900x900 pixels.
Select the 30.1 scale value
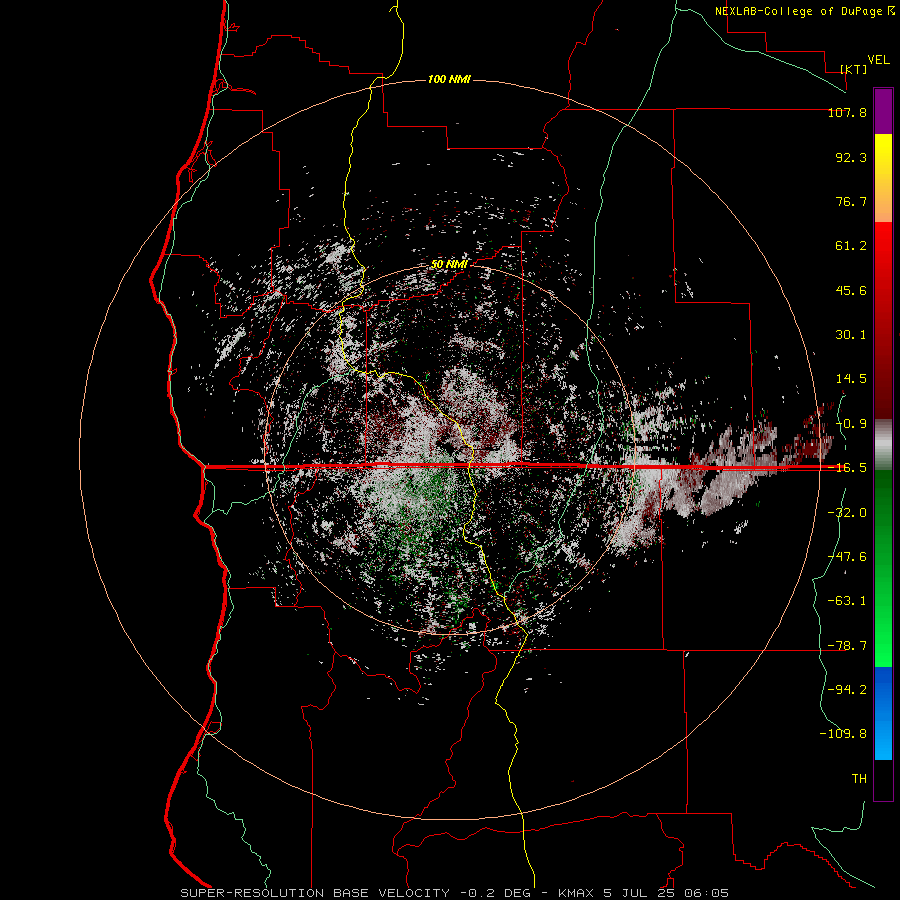(x=851, y=335)
